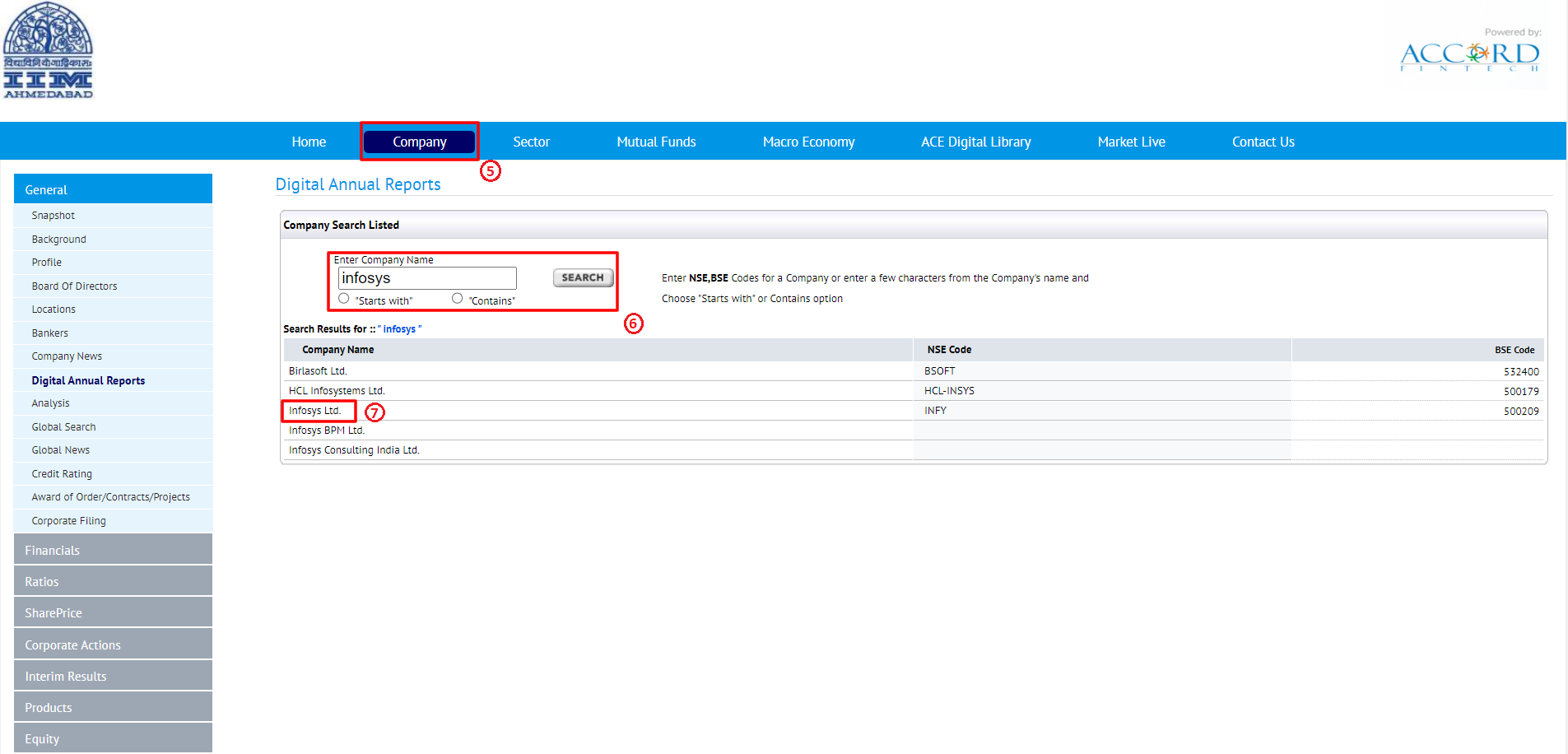This screenshot has width=1568, height=754.
Task: Open the Analysis sidebar link
Action: pos(50,403)
